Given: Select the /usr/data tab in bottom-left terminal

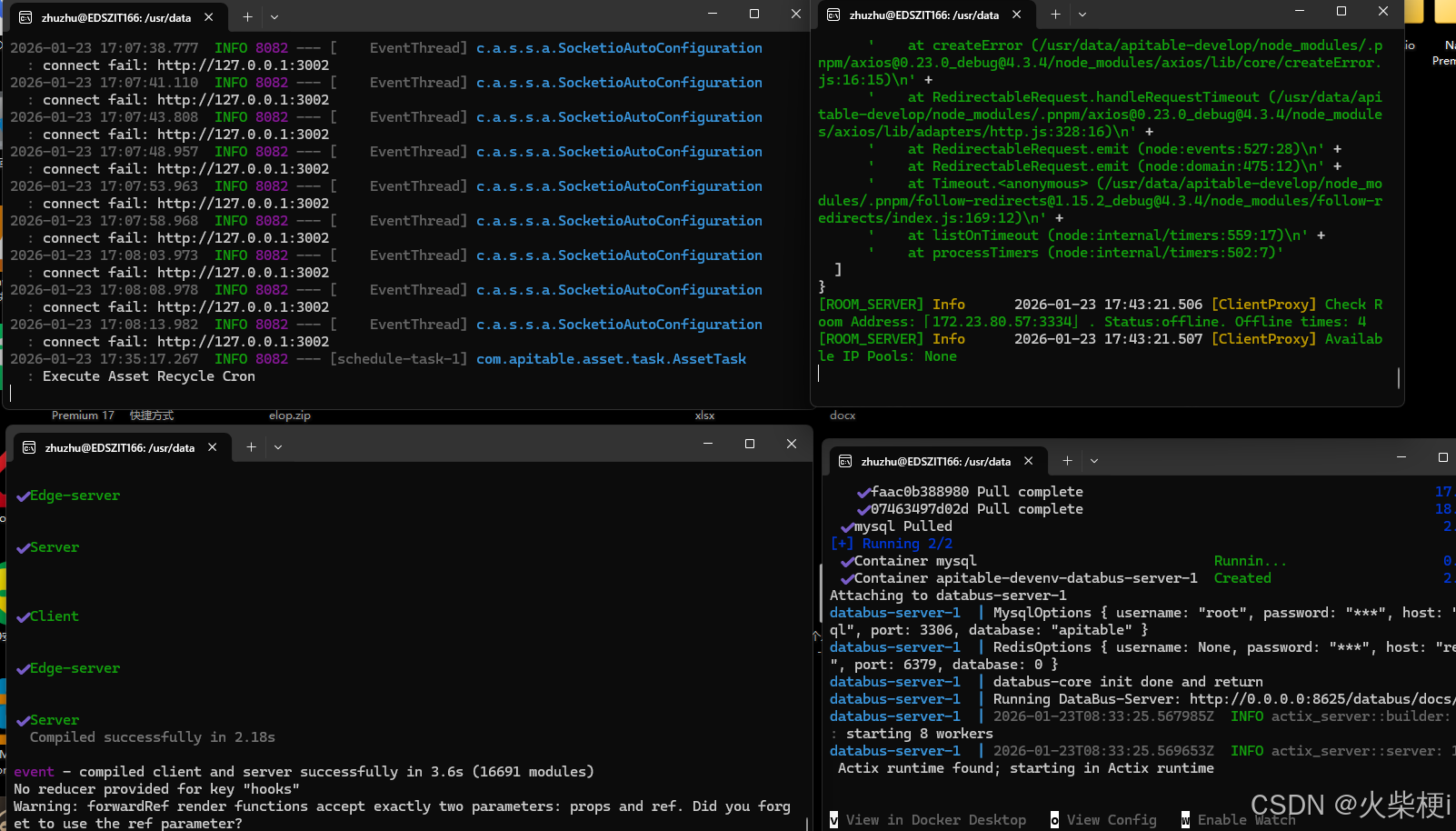Looking at the screenshot, I should (x=120, y=447).
